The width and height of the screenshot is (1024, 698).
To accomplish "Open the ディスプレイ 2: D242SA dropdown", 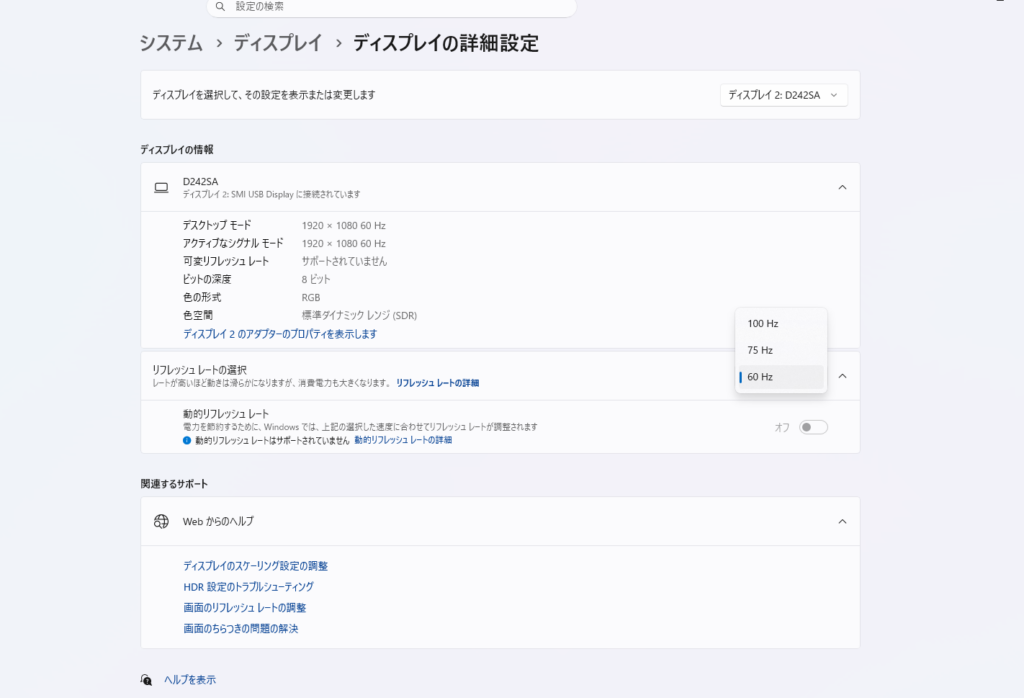I will (784, 95).
